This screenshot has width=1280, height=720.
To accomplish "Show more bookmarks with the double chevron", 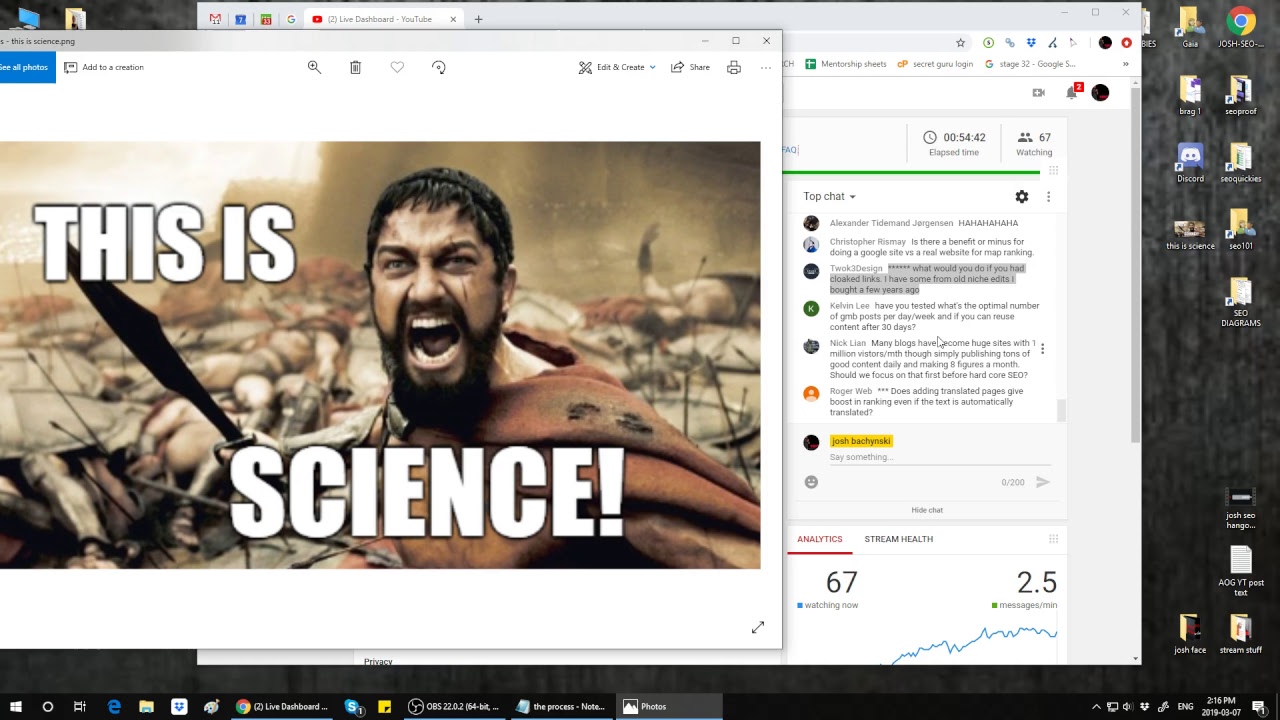I will (1125, 64).
